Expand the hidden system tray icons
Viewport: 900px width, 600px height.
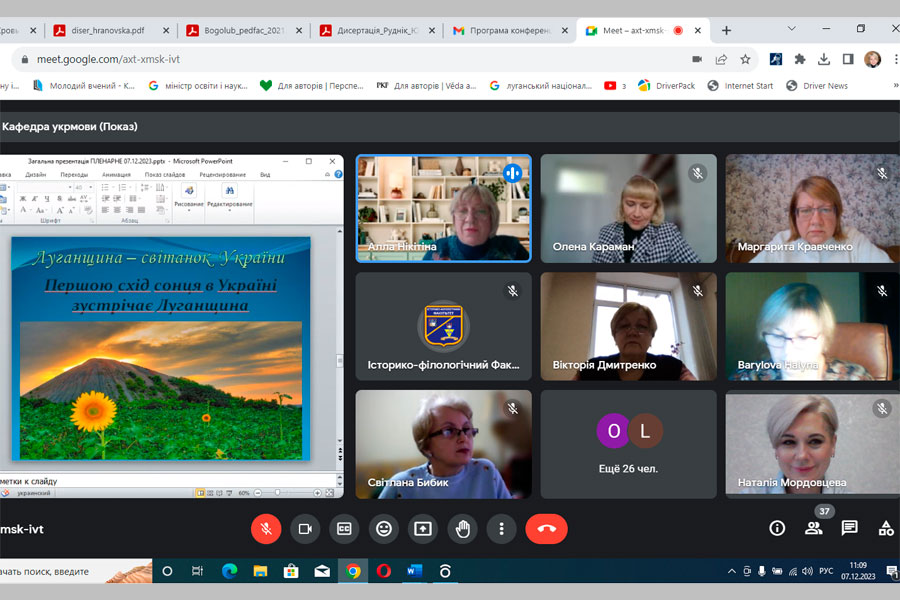point(731,571)
